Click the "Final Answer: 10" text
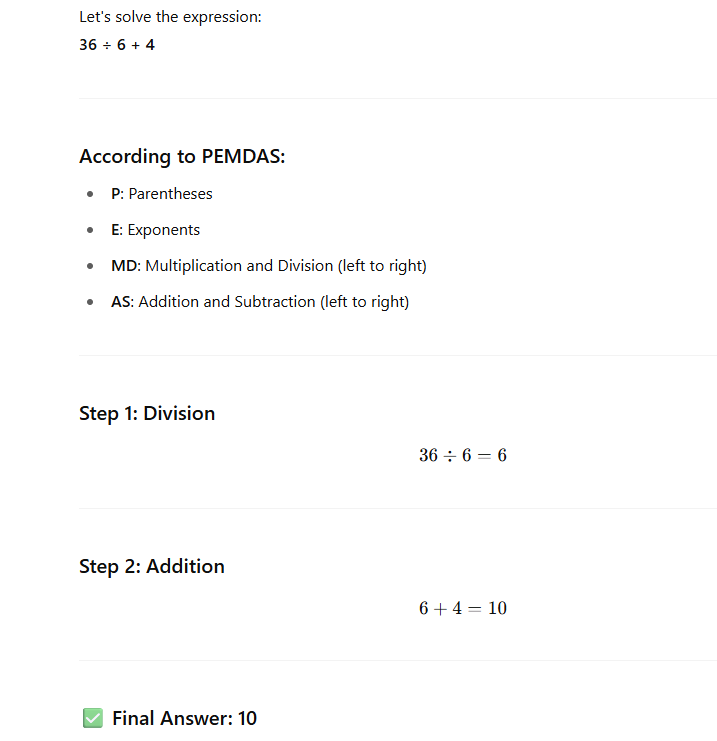The width and height of the screenshot is (717, 741). 184,718
